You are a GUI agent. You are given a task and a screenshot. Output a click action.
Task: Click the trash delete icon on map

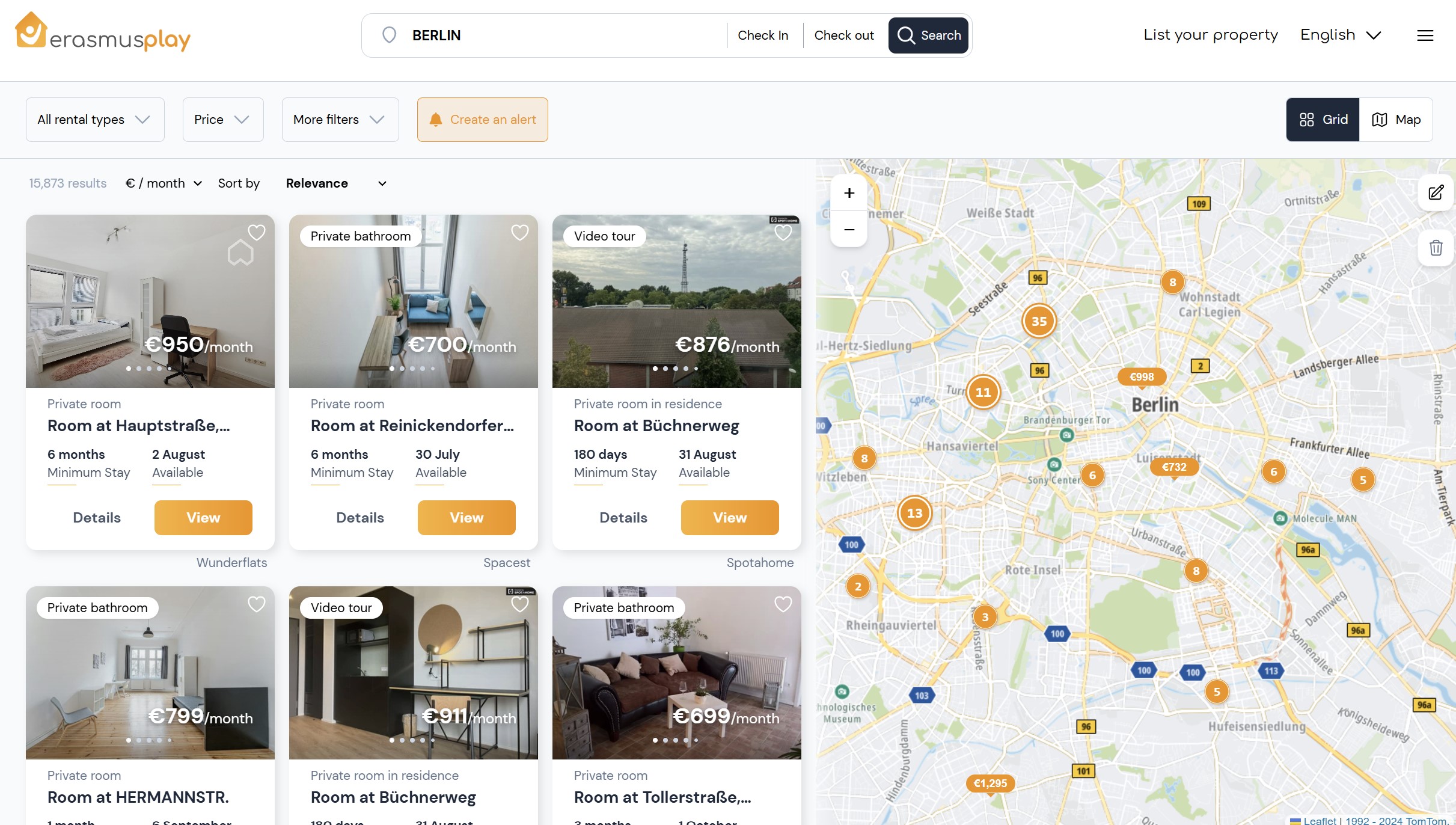pyautogui.click(x=1436, y=247)
